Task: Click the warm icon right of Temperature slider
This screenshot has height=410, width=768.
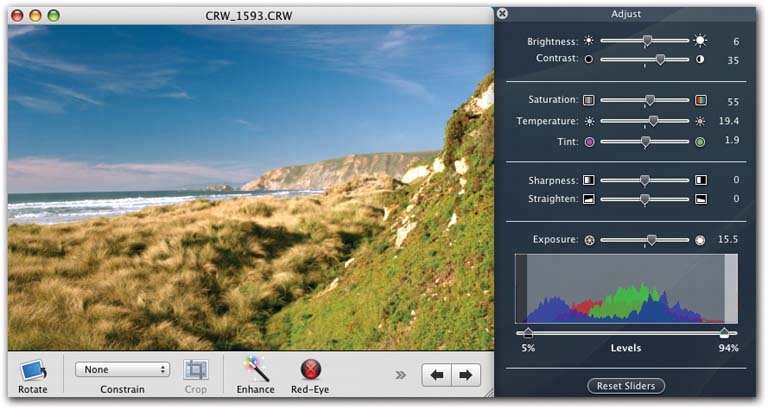Action: [x=700, y=121]
